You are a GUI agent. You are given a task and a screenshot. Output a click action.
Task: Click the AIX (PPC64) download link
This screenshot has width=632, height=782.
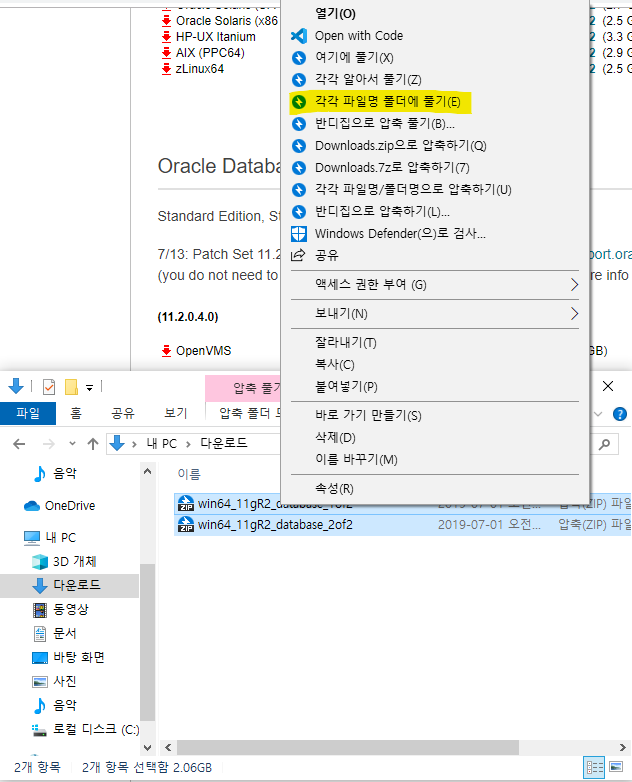pyautogui.click(x=210, y=53)
